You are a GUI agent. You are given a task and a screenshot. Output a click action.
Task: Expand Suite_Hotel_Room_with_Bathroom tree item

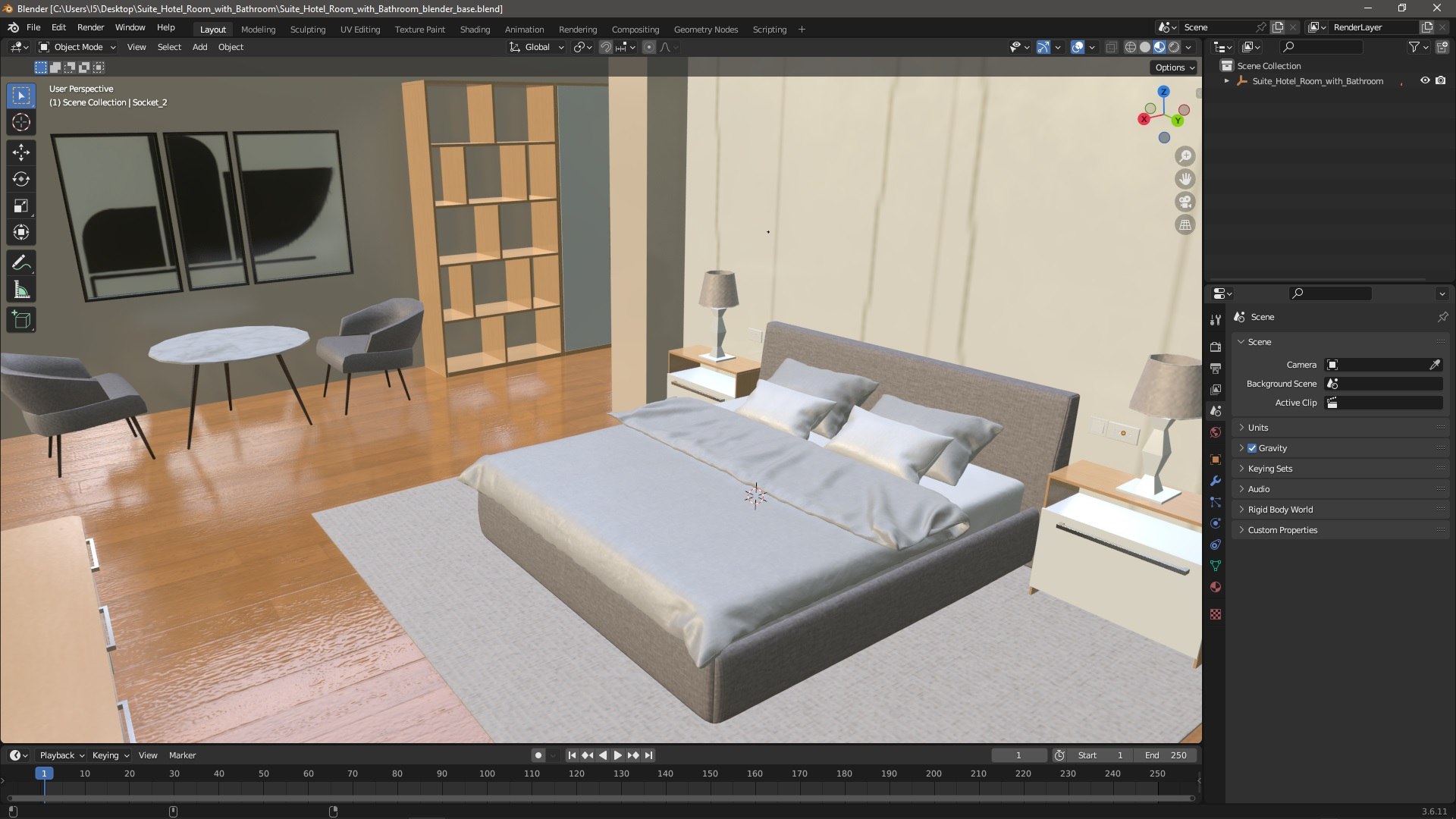point(1226,81)
